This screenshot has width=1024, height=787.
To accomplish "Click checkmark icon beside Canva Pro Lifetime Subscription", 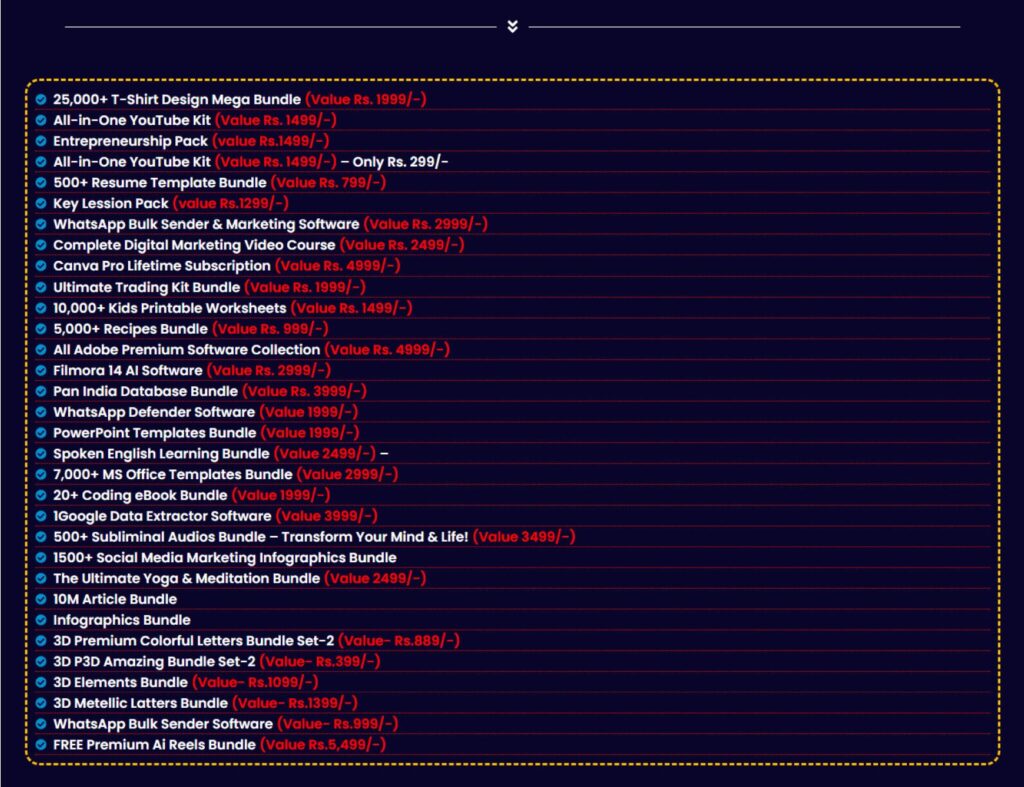I will tap(41, 266).
